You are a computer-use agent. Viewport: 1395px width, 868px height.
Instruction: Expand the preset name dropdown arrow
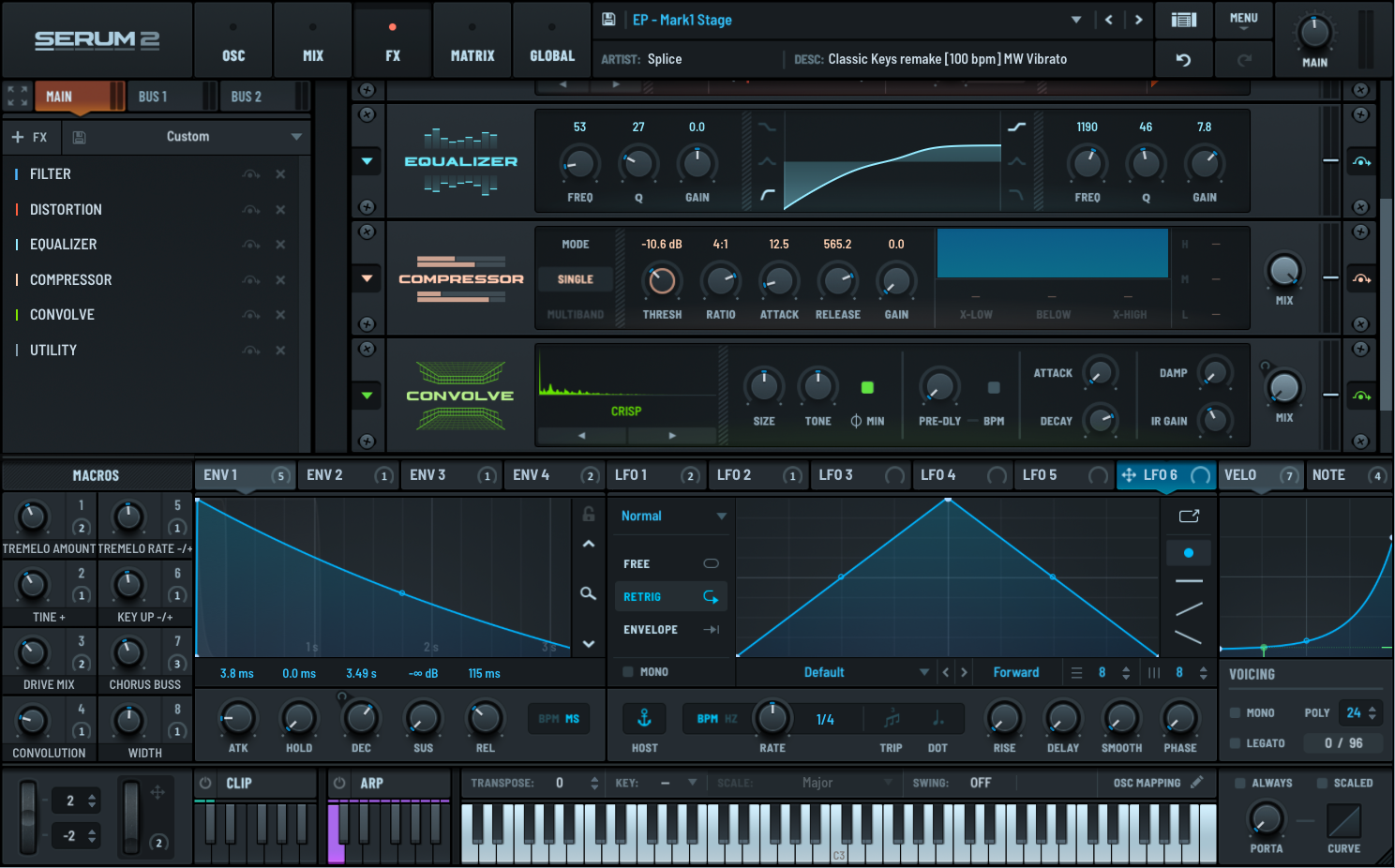(1076, 20)
